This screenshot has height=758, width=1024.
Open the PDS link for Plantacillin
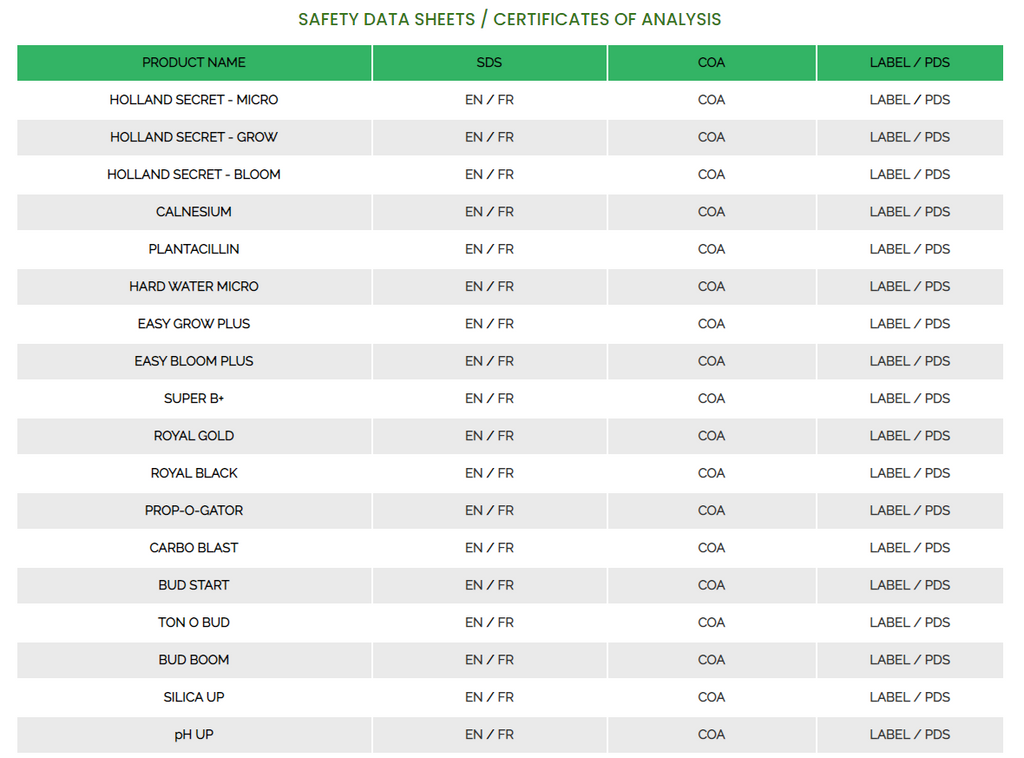(x=937, y=249)
